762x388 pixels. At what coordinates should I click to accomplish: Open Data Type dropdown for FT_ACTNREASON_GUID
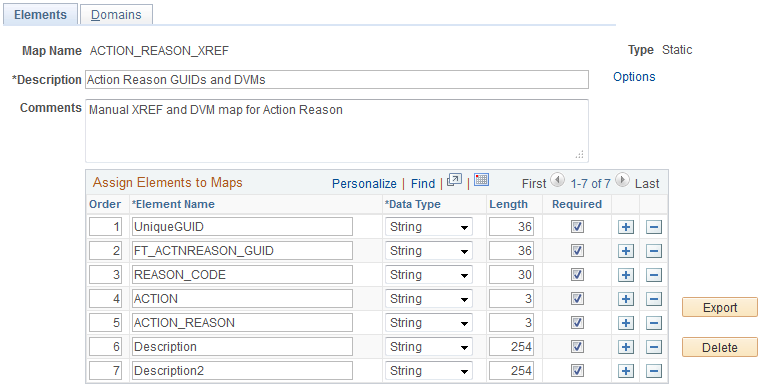[x=429, y=250]
